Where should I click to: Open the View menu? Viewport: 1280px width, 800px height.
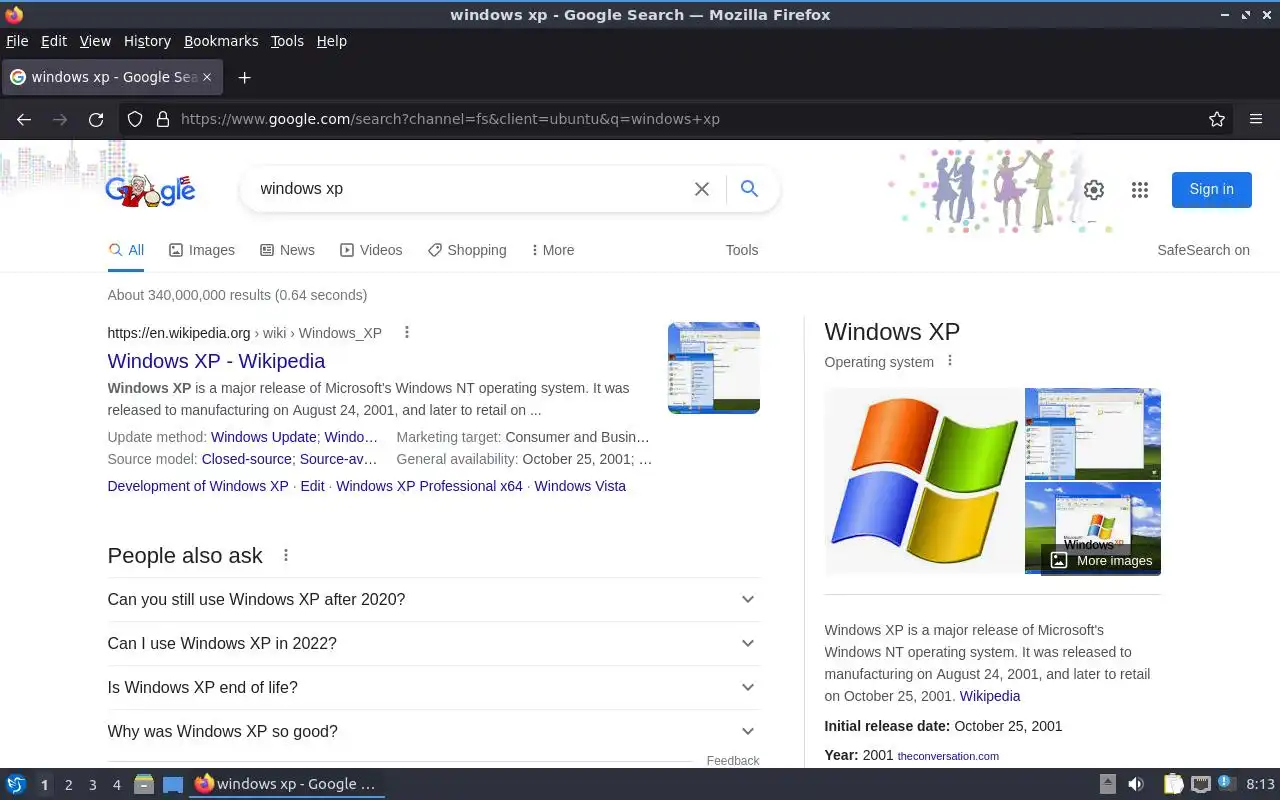[95, 41]
